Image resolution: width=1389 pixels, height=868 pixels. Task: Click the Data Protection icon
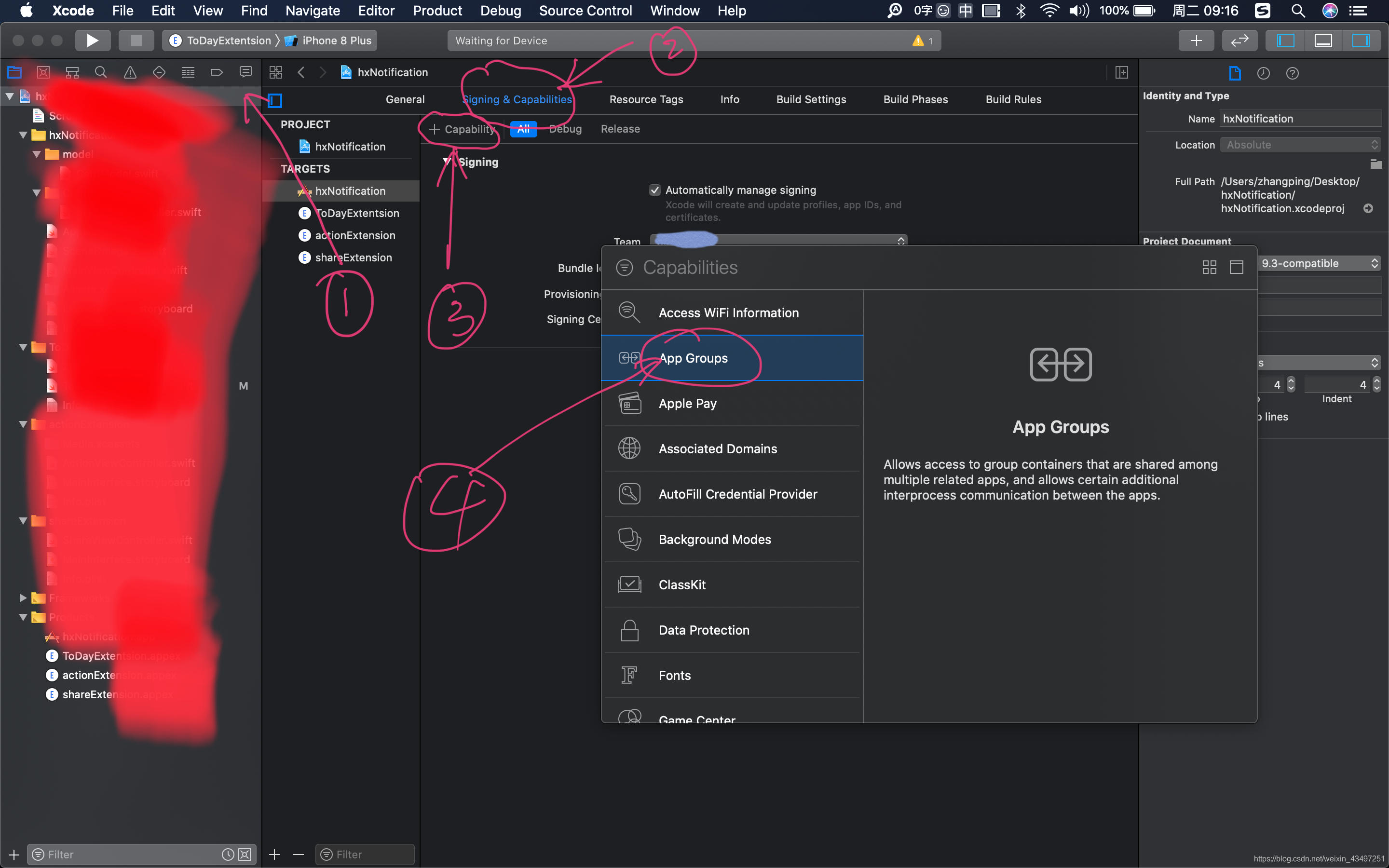point(630,630)
